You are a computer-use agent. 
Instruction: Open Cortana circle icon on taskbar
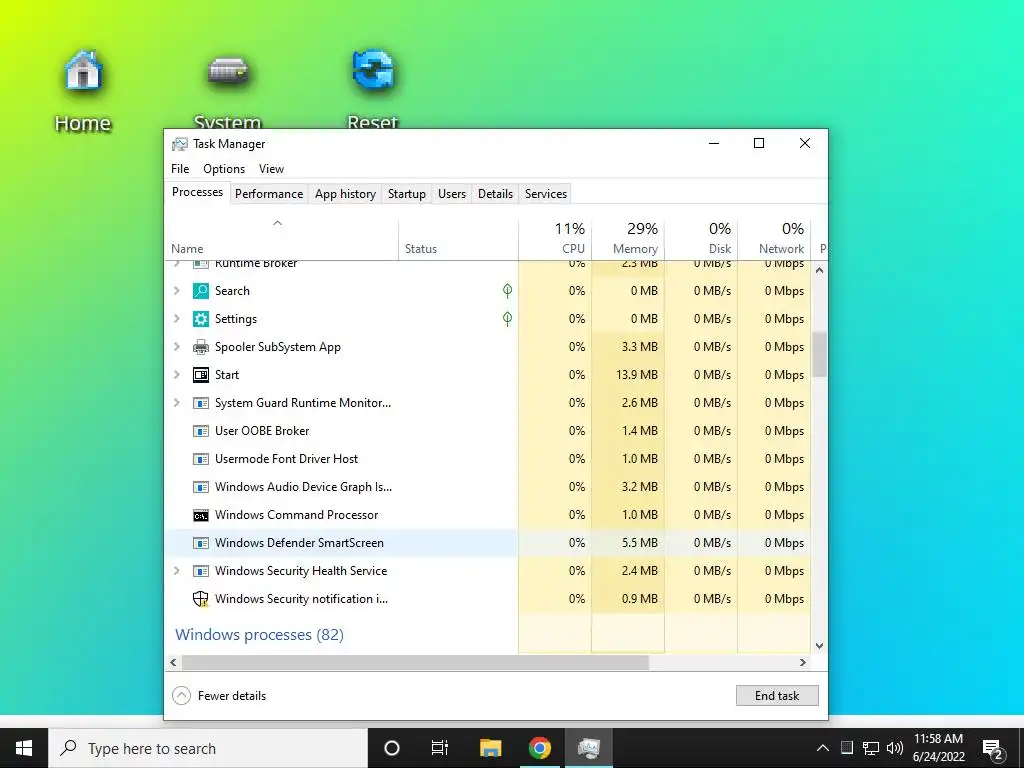point(392,748)
